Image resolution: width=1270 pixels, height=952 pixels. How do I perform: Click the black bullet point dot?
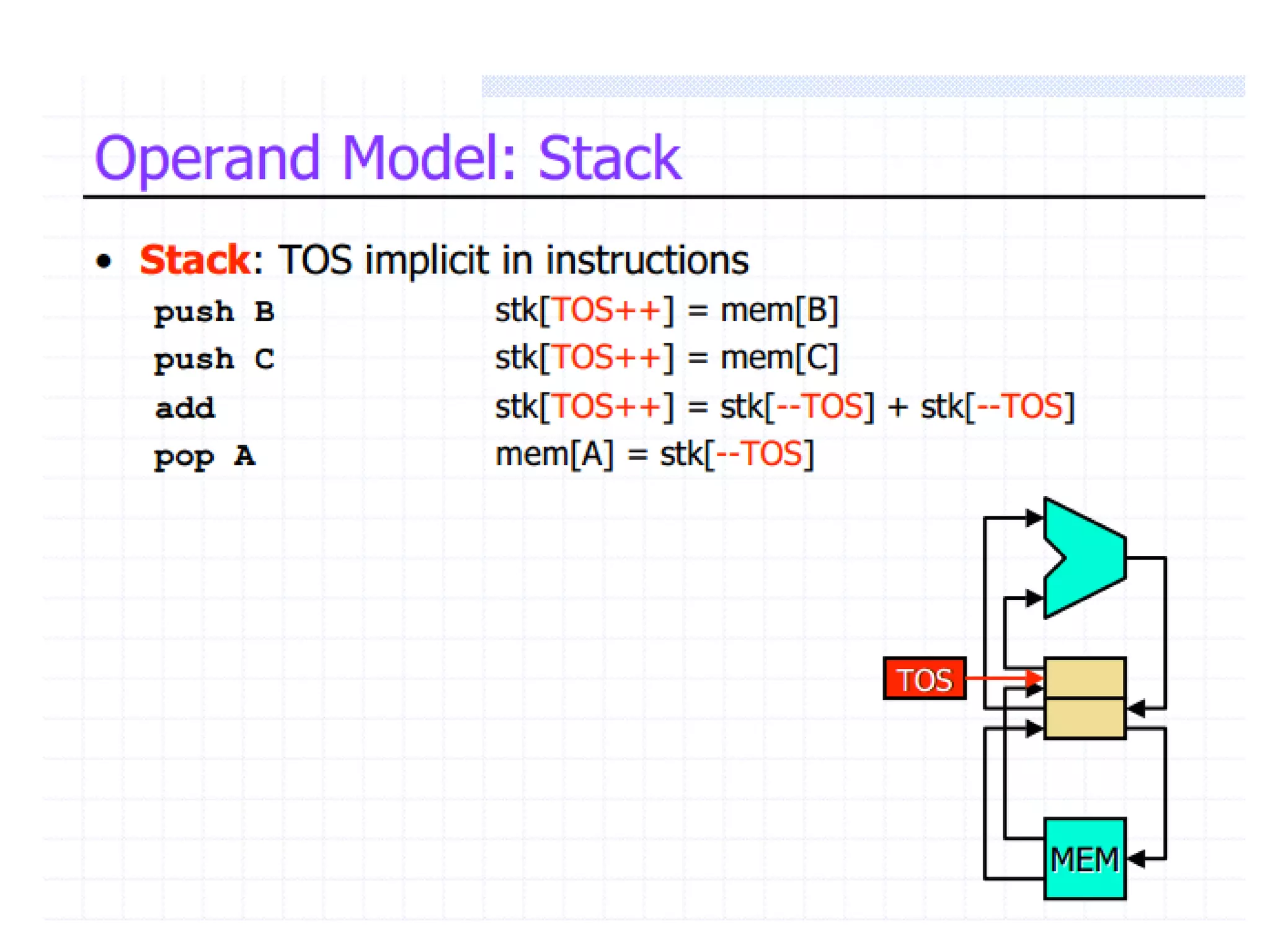[x=104, y=261]
